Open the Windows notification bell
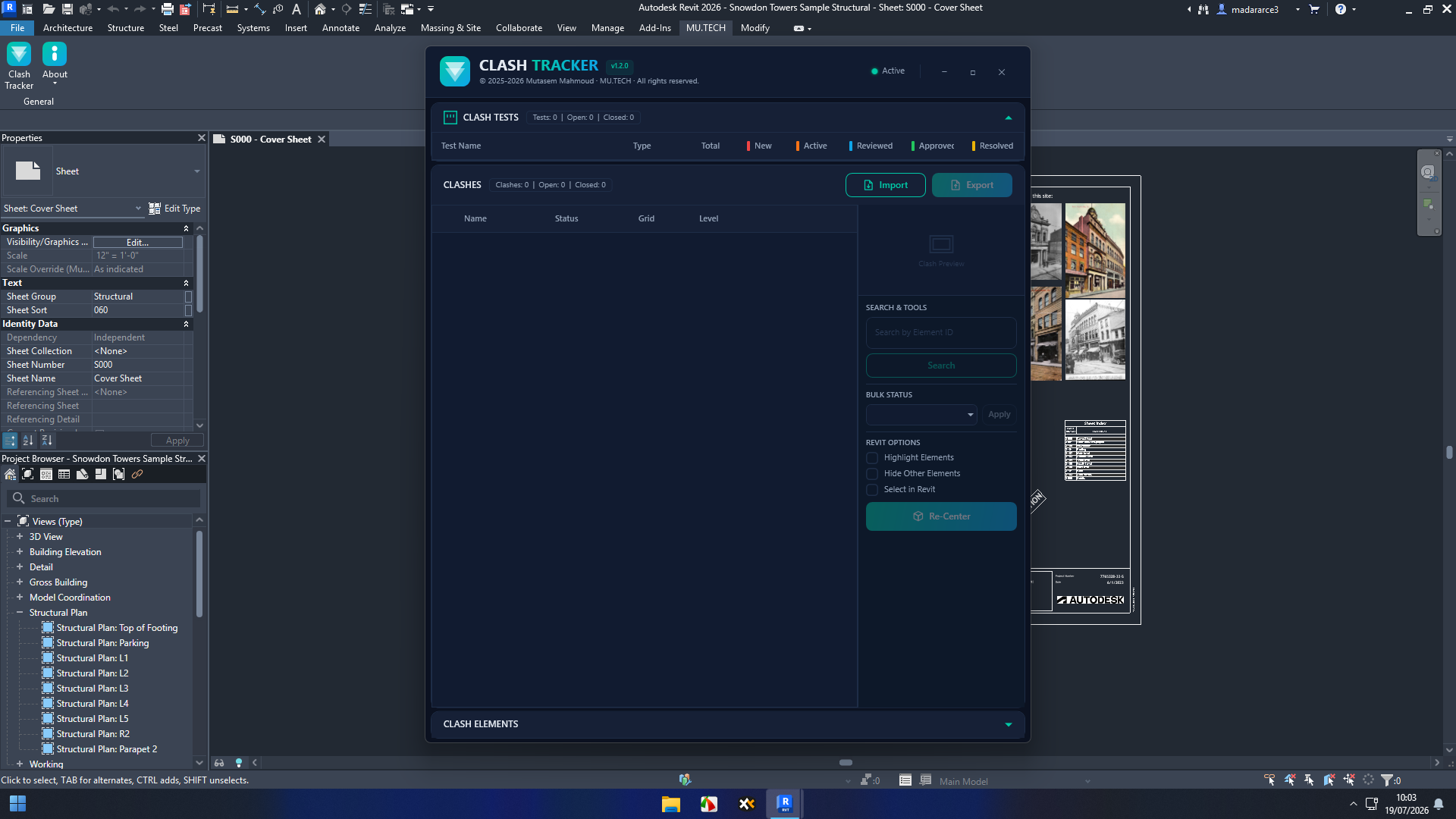This screenshot has height=819, width=1456. (1439, 804)
